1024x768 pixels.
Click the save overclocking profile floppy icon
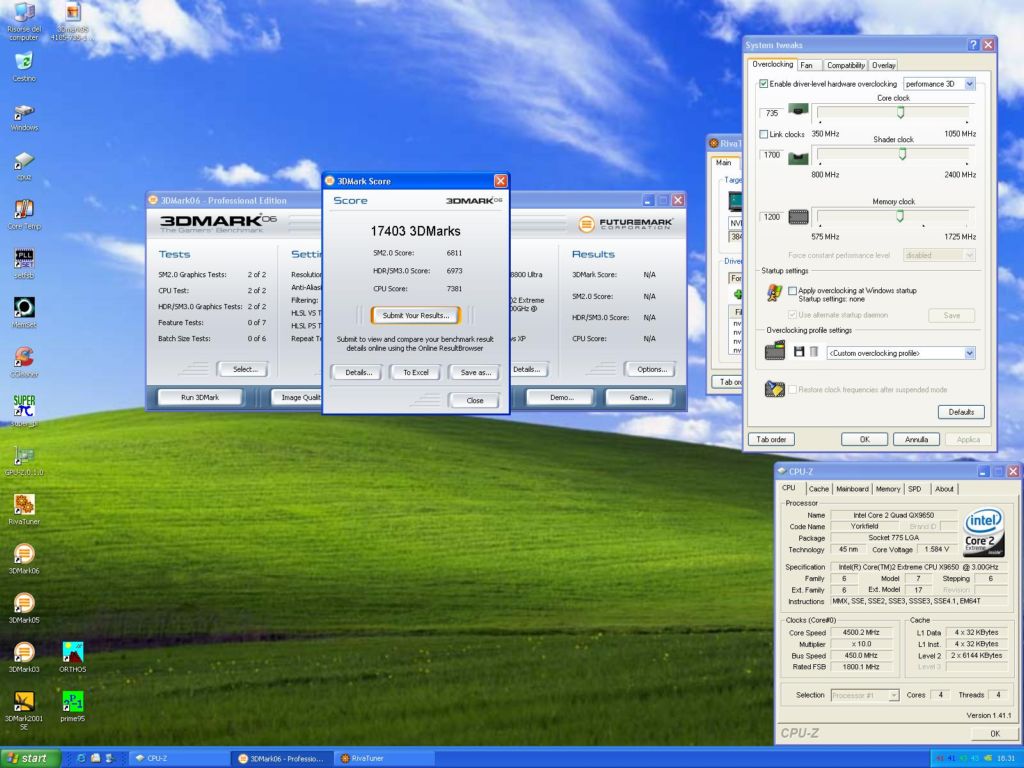[799, 352]
